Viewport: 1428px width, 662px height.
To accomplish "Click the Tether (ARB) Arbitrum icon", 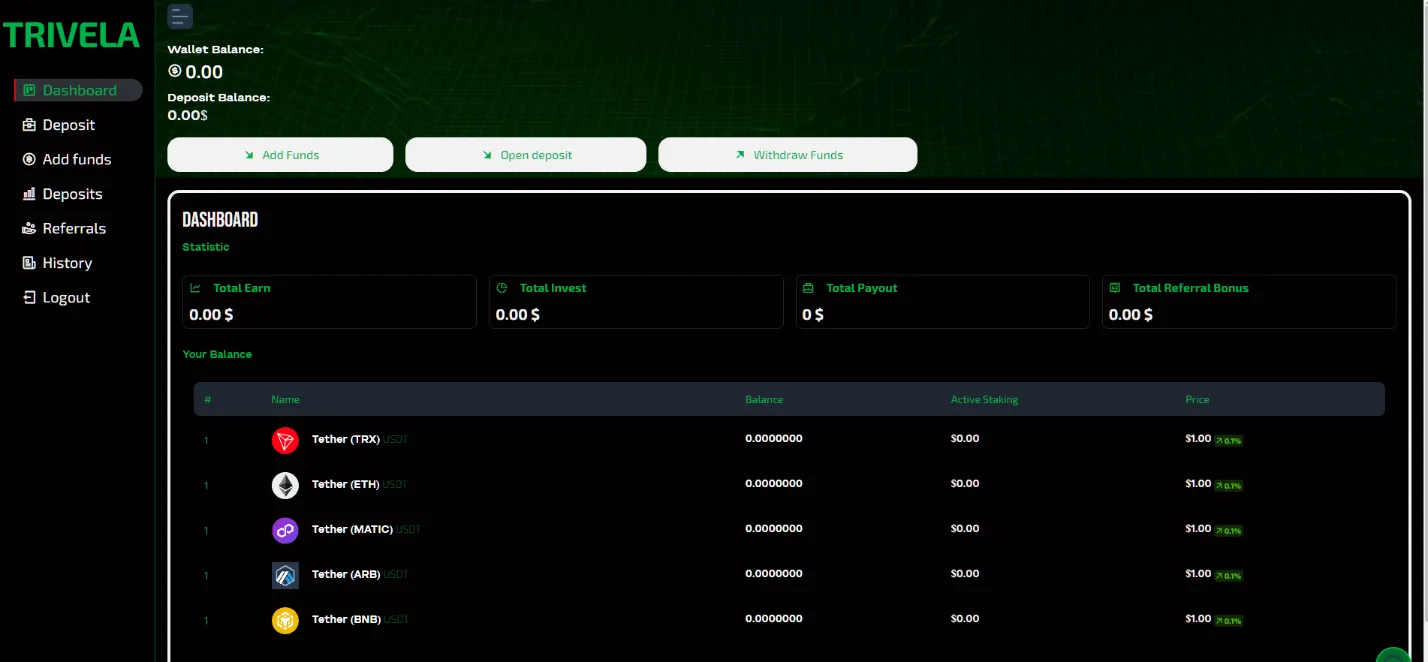I will 285,575.
